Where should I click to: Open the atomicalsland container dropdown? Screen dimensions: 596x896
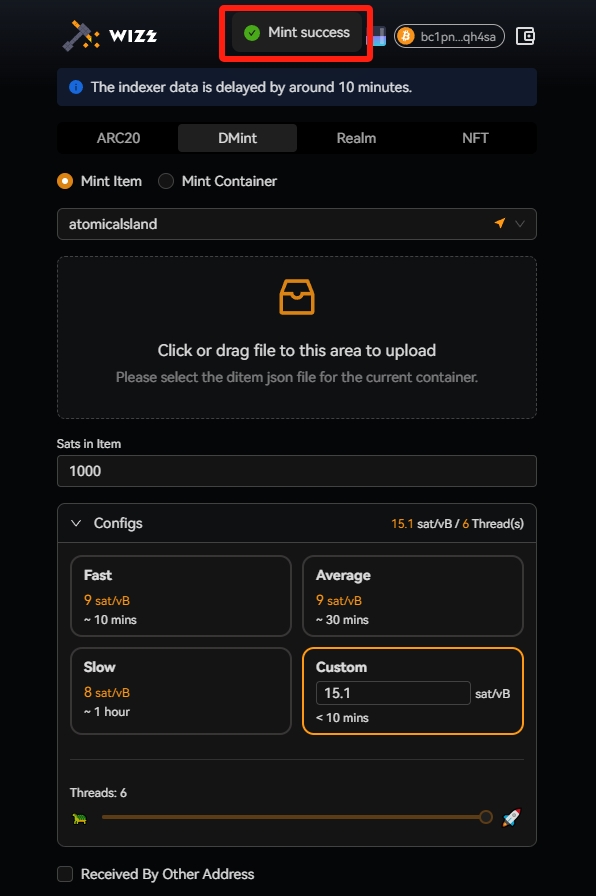coord(297,224)
